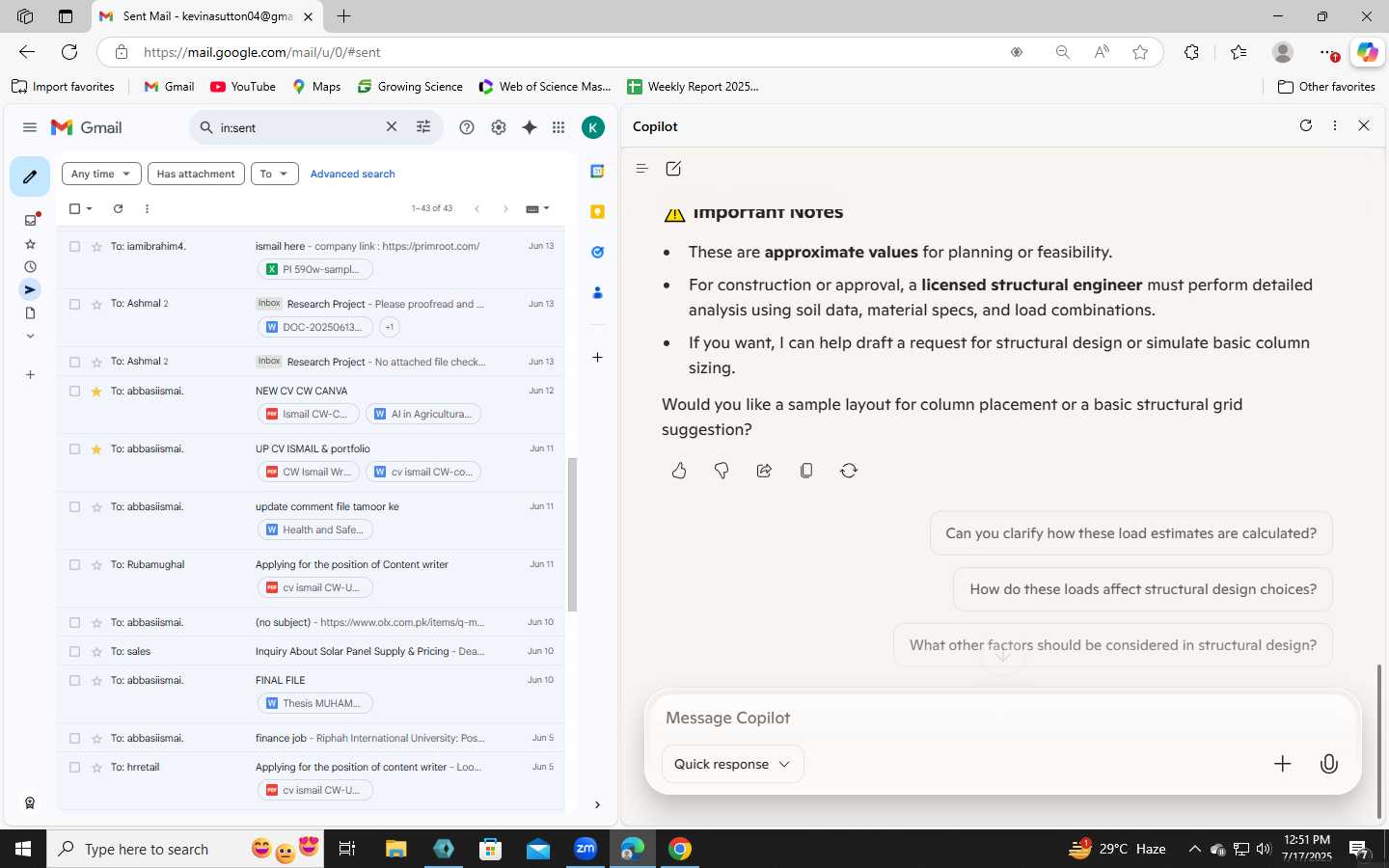Open Google Tasks side panel icon
Viewport: 1389px width, 868px height.
pyautogui.click(x=597, y=252)
